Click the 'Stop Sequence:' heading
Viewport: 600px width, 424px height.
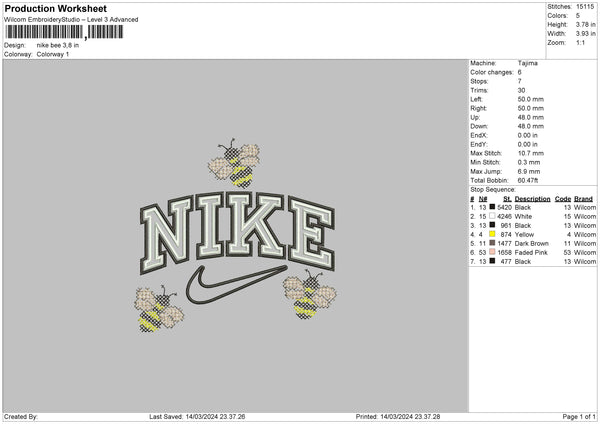493,189
